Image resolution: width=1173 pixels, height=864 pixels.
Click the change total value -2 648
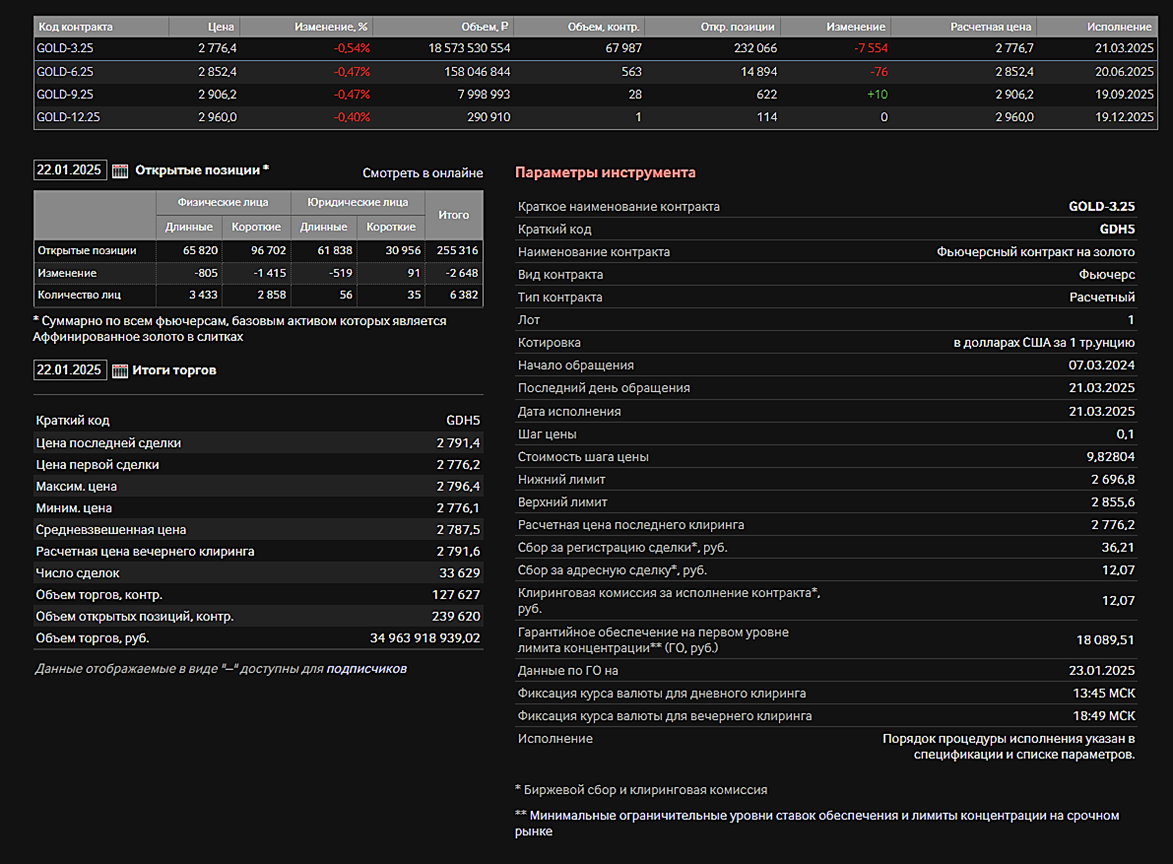click(x=462, y=273)
